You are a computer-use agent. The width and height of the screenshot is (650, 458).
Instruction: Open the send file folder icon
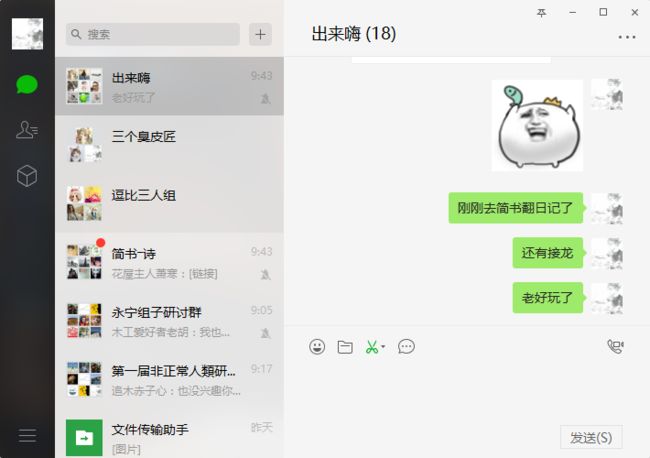tap(345, 347)
